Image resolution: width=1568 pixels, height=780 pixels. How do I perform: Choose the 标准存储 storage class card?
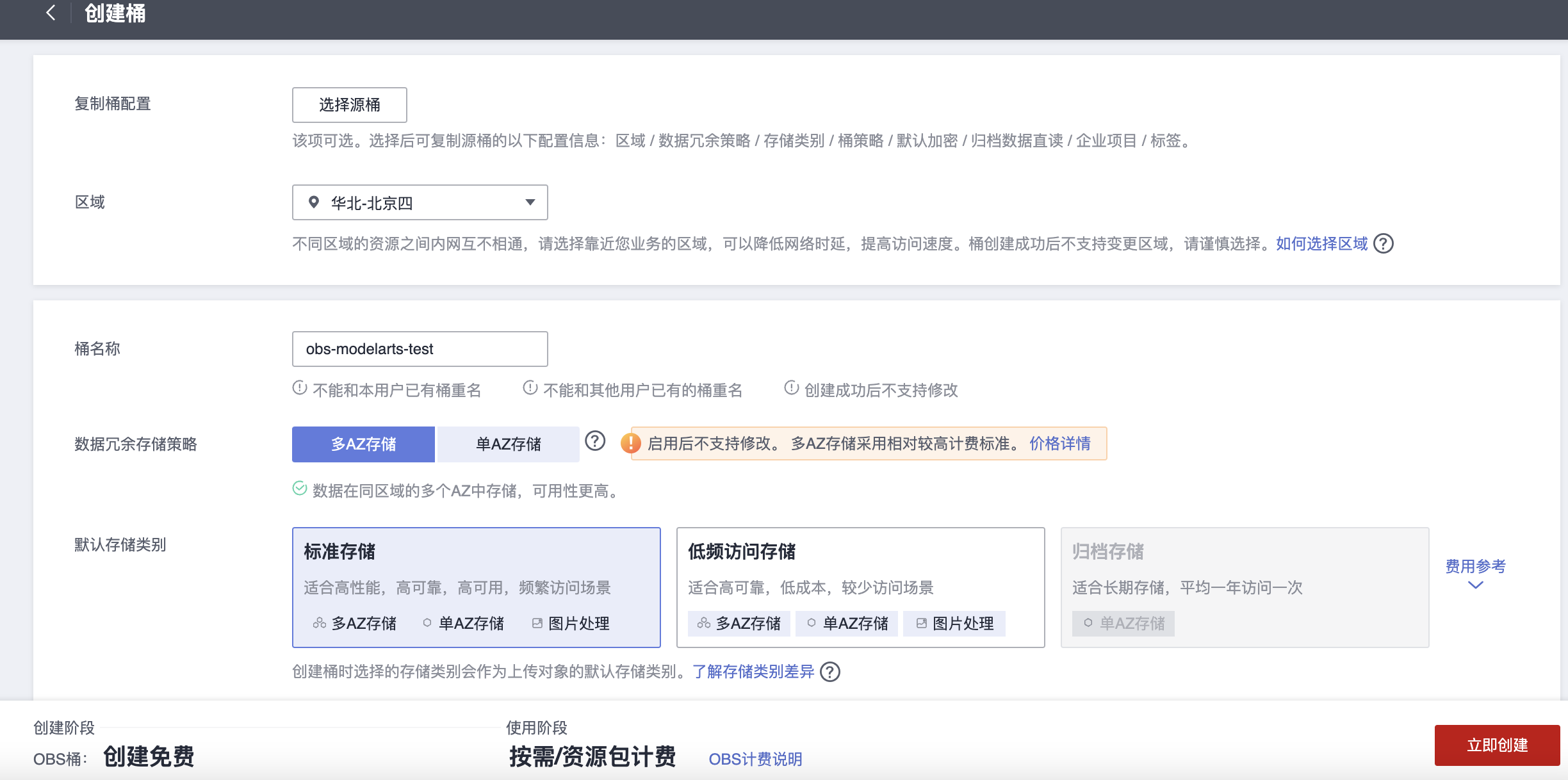476,587
